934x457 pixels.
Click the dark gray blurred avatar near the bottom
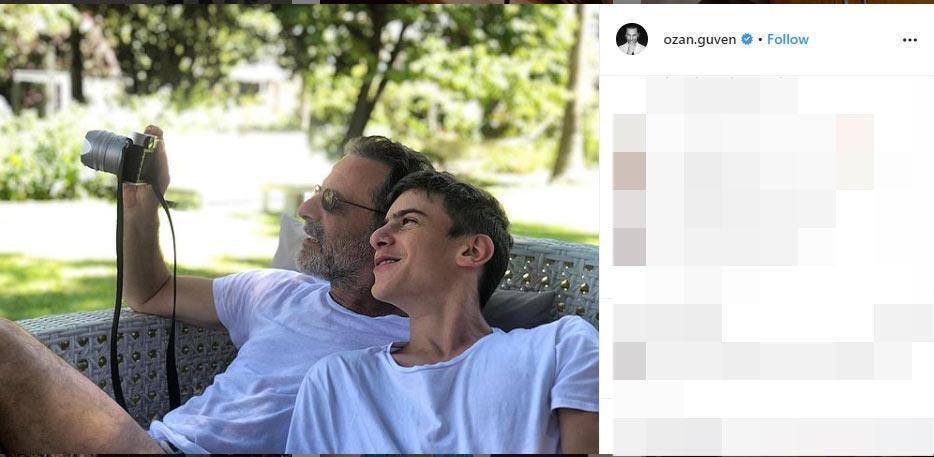point(629,360)
